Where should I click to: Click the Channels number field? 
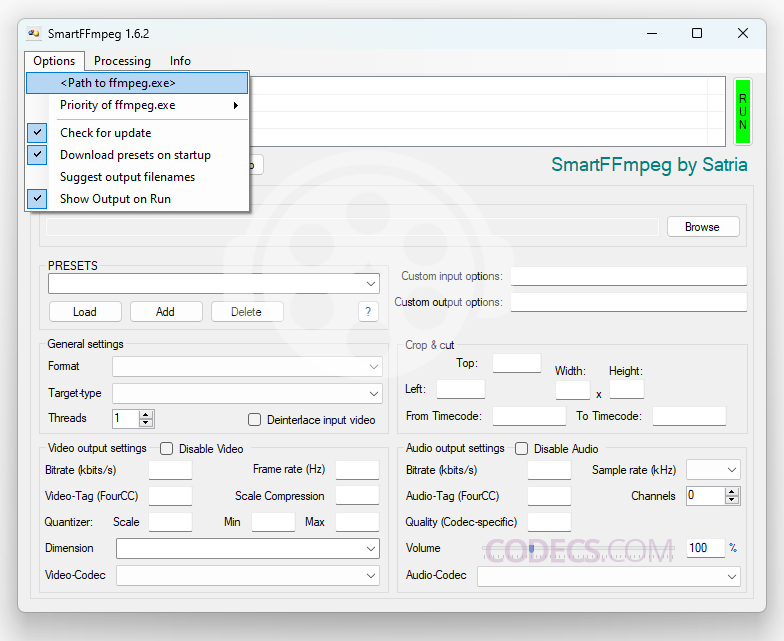point(706,496)
